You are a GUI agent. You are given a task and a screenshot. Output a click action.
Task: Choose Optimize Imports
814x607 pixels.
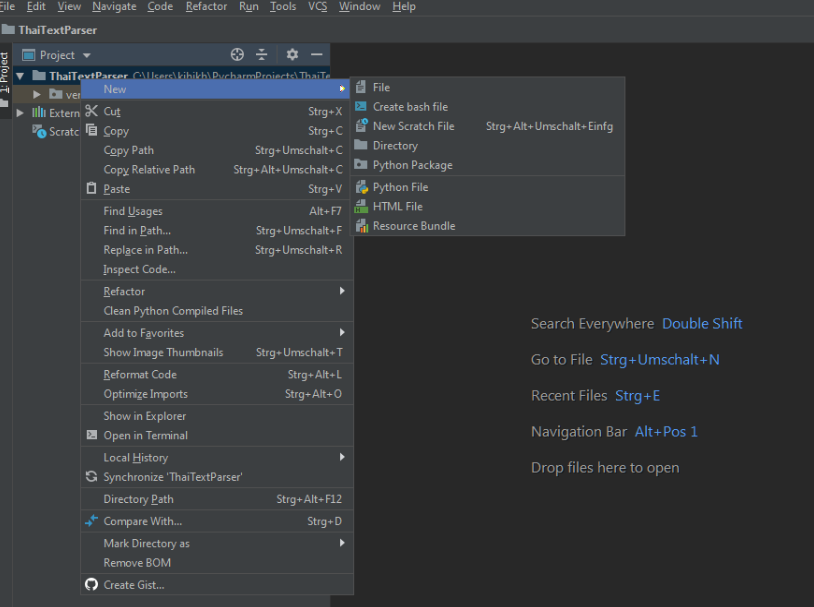pyautogui.click(x=217, y=394)
